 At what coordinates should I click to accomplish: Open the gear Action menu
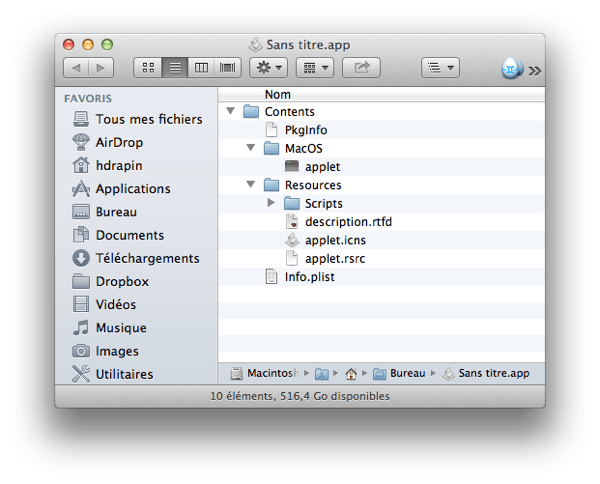pos(270,68)
